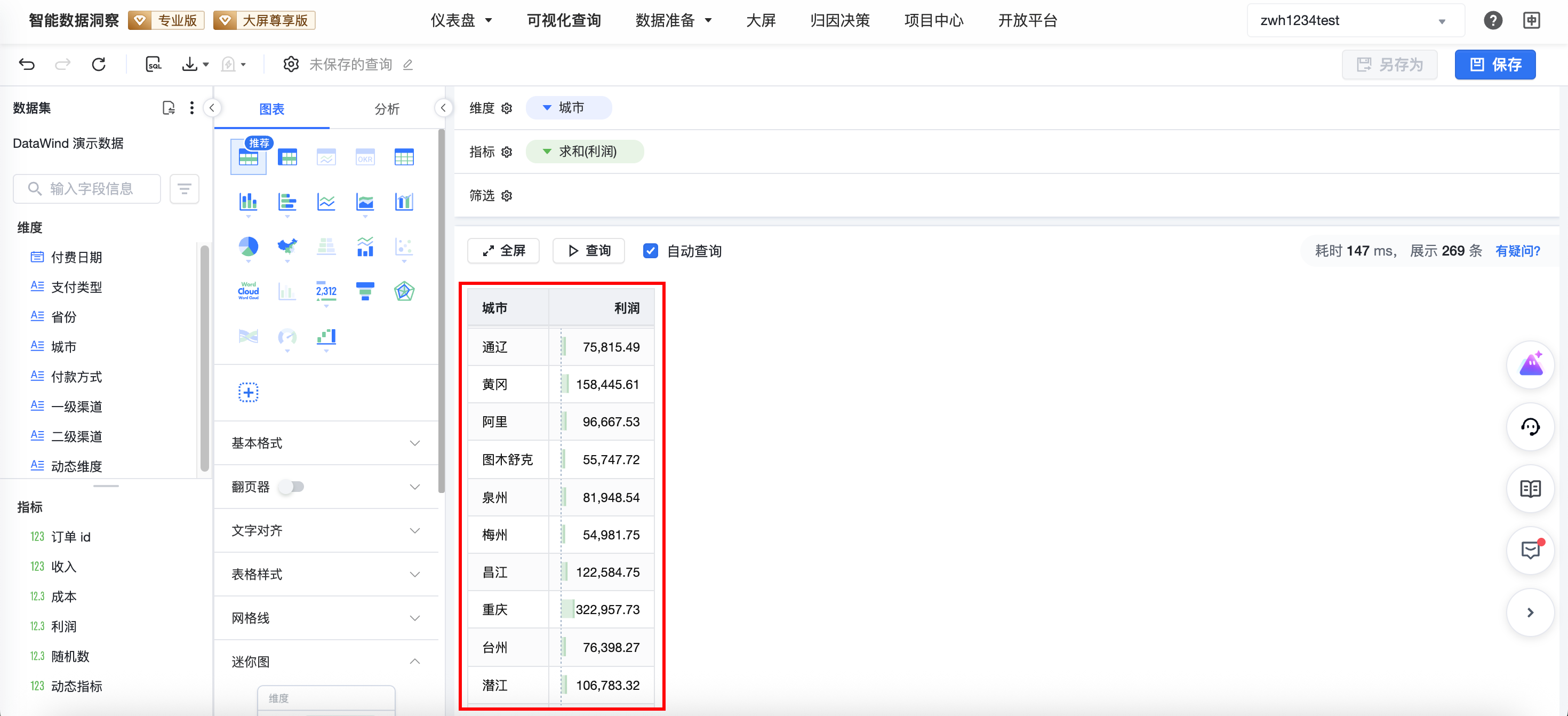Uncheck the 自动查询 checkbox
Image resolution: width=1568 pixels, height=716 pixels.
[650, 251]
